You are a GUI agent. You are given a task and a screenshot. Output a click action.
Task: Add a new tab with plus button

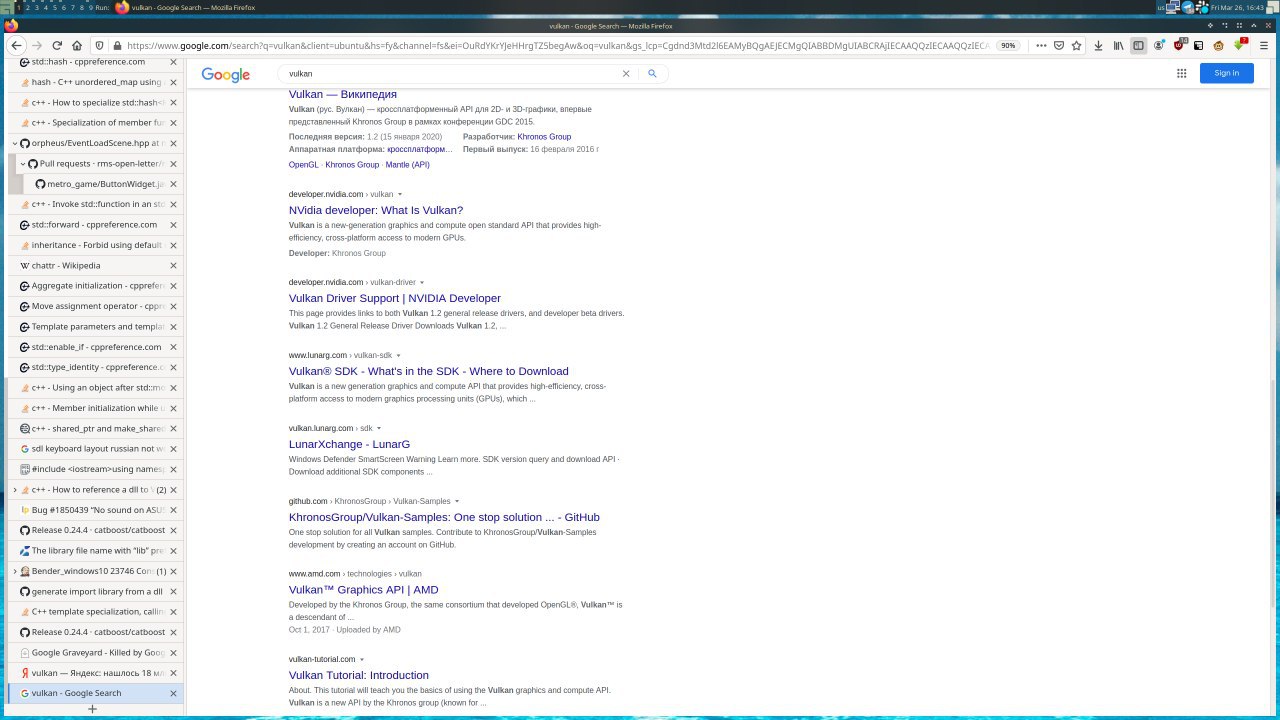(92, 709)
